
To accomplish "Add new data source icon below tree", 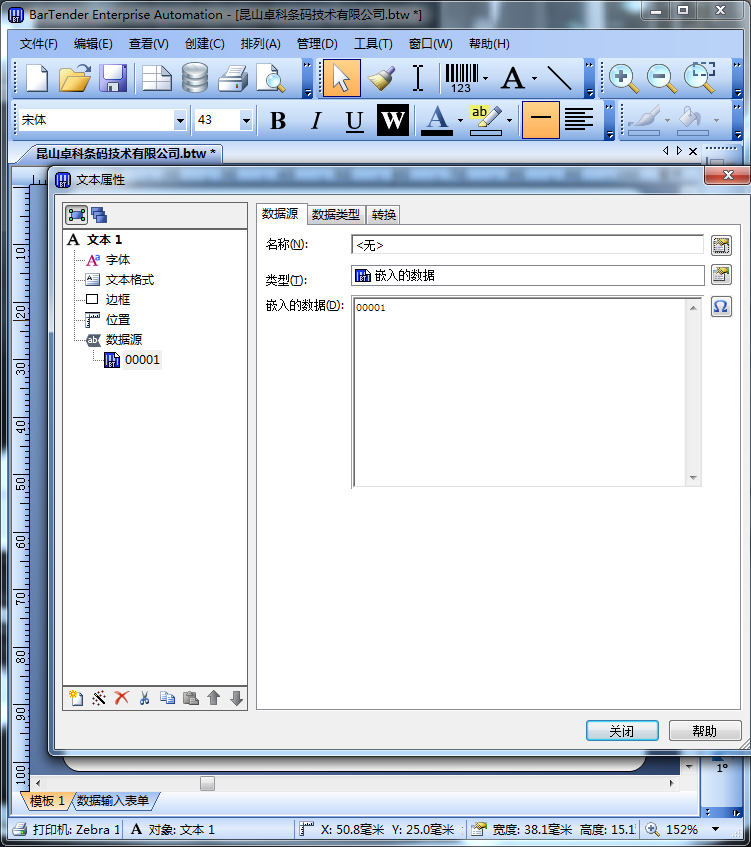I will click(x=76, y=698).
